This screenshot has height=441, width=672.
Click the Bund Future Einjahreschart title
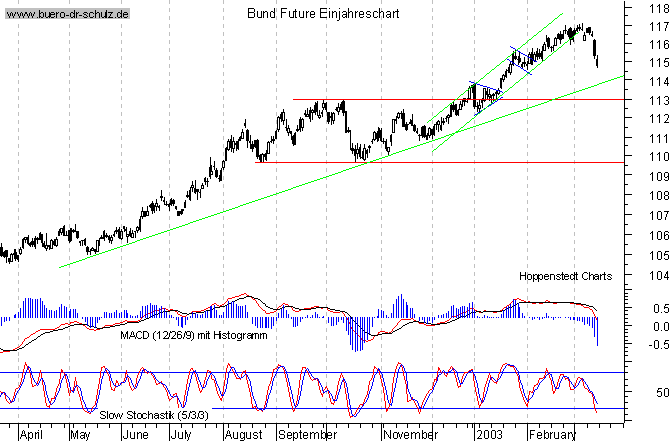[323, 14]
